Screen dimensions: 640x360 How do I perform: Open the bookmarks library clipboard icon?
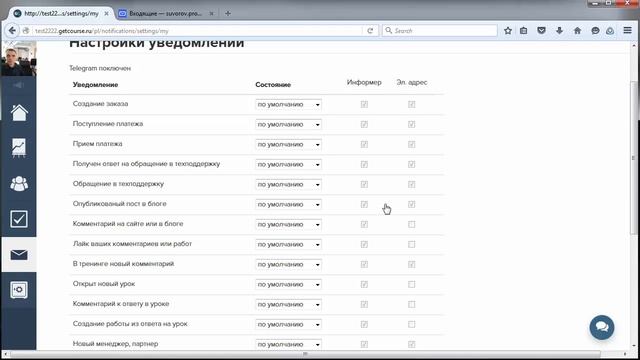(524, 31)
